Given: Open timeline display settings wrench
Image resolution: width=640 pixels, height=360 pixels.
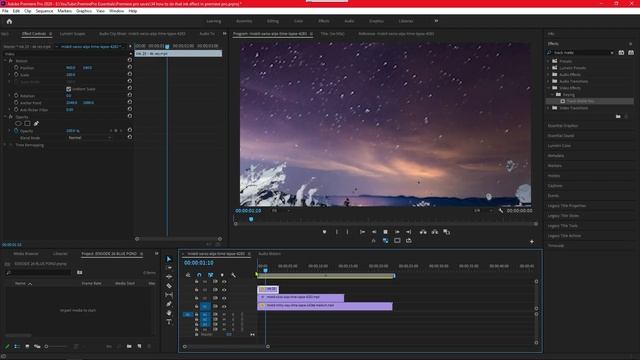Looking at the screenshot, I should click(x=233, y=275).
